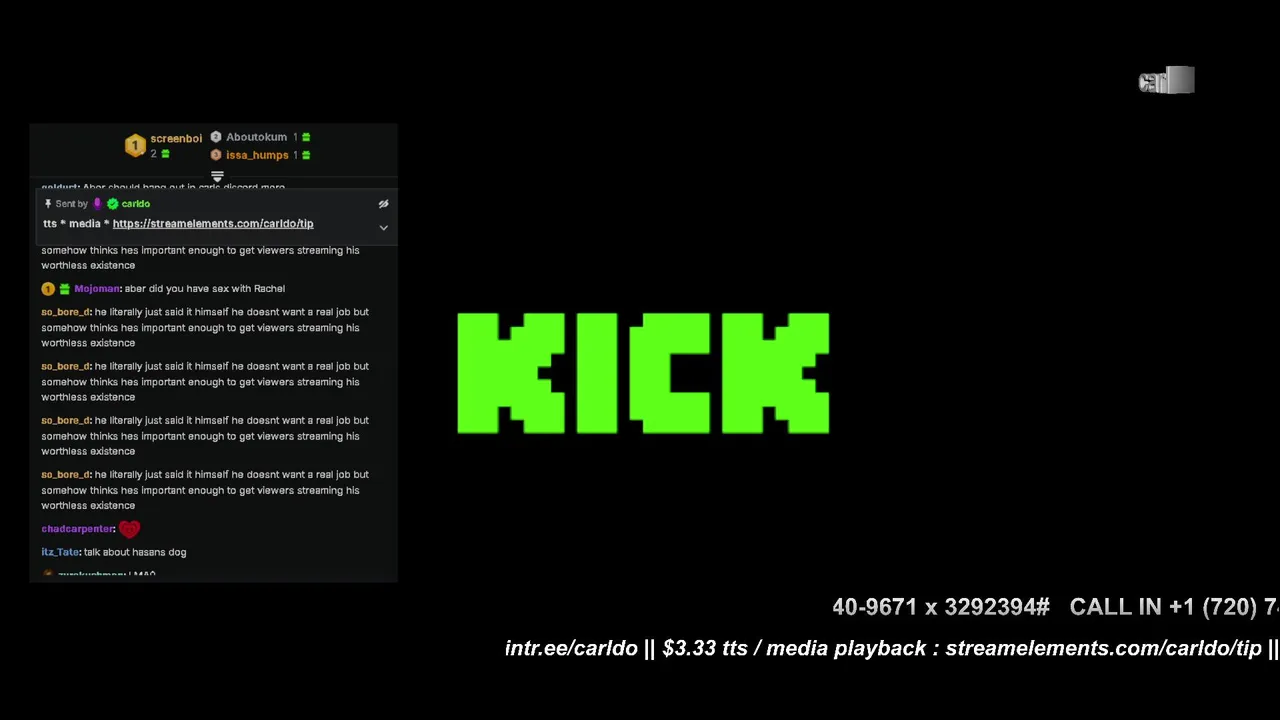Open the streamelements.com/carldo/tip link
1280x720 pixels.
tap(213, 224)
